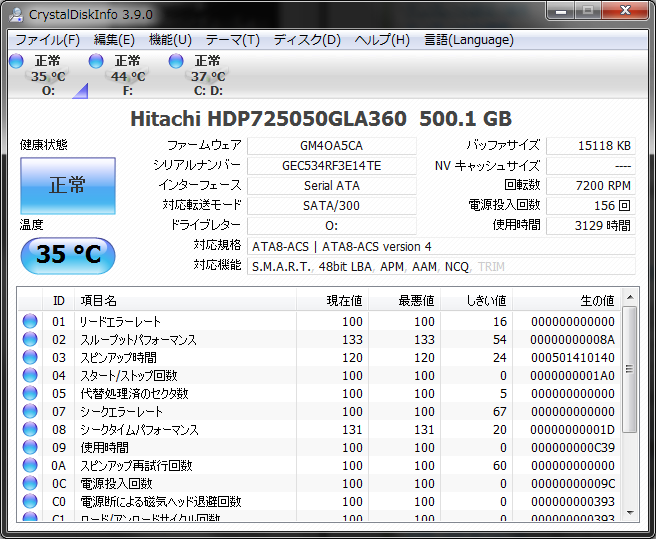Image resolution: width=656 pixels, height=539 pixels.
Task: Select the 電源断による磁気ヘッド退避回数 row
Action: click(x=319, y=501)
